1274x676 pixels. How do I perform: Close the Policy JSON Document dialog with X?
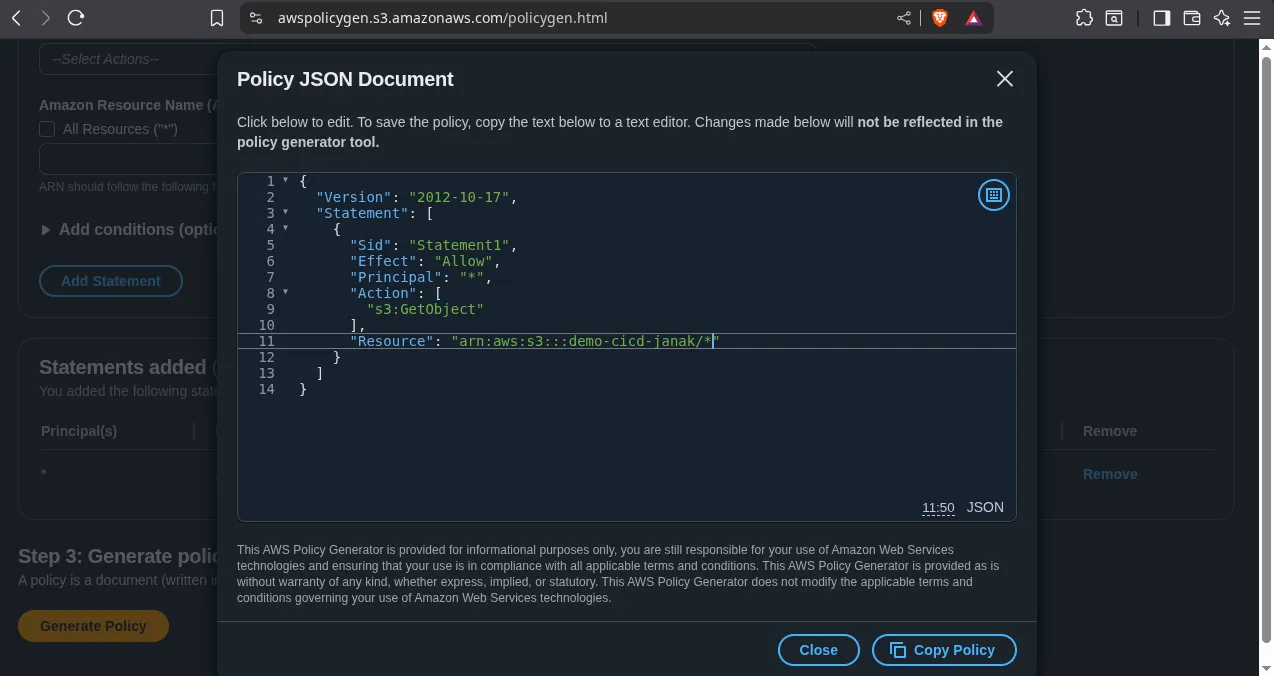tap(1005, 79)
